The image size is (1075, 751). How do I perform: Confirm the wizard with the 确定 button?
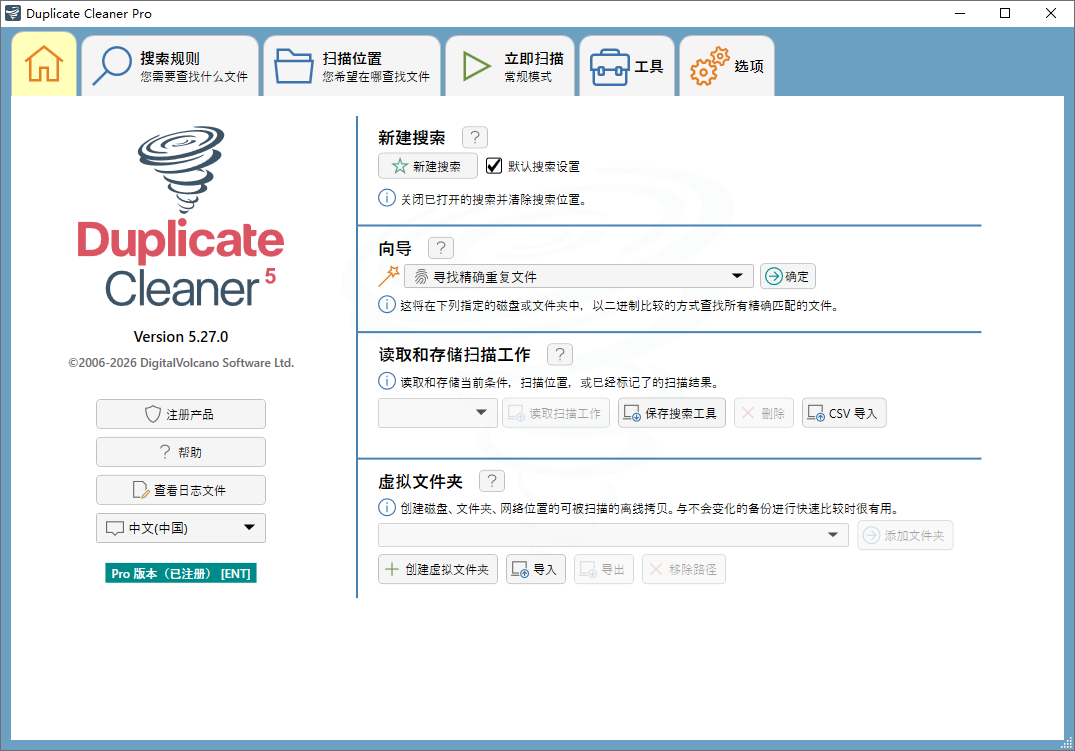787,276
